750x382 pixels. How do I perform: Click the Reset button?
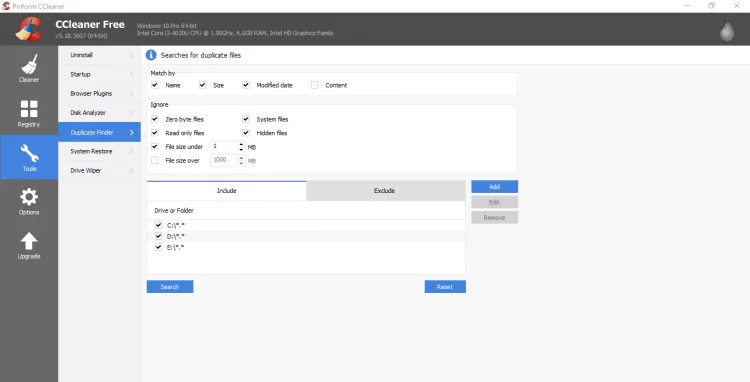(445, 286)
